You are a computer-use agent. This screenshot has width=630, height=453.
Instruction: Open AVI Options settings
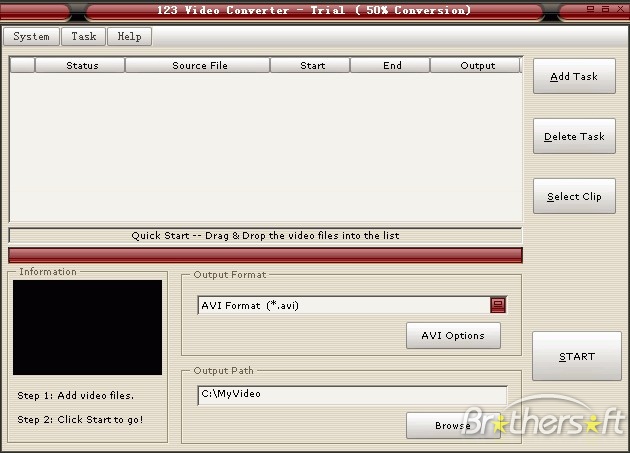click(453, 335)
